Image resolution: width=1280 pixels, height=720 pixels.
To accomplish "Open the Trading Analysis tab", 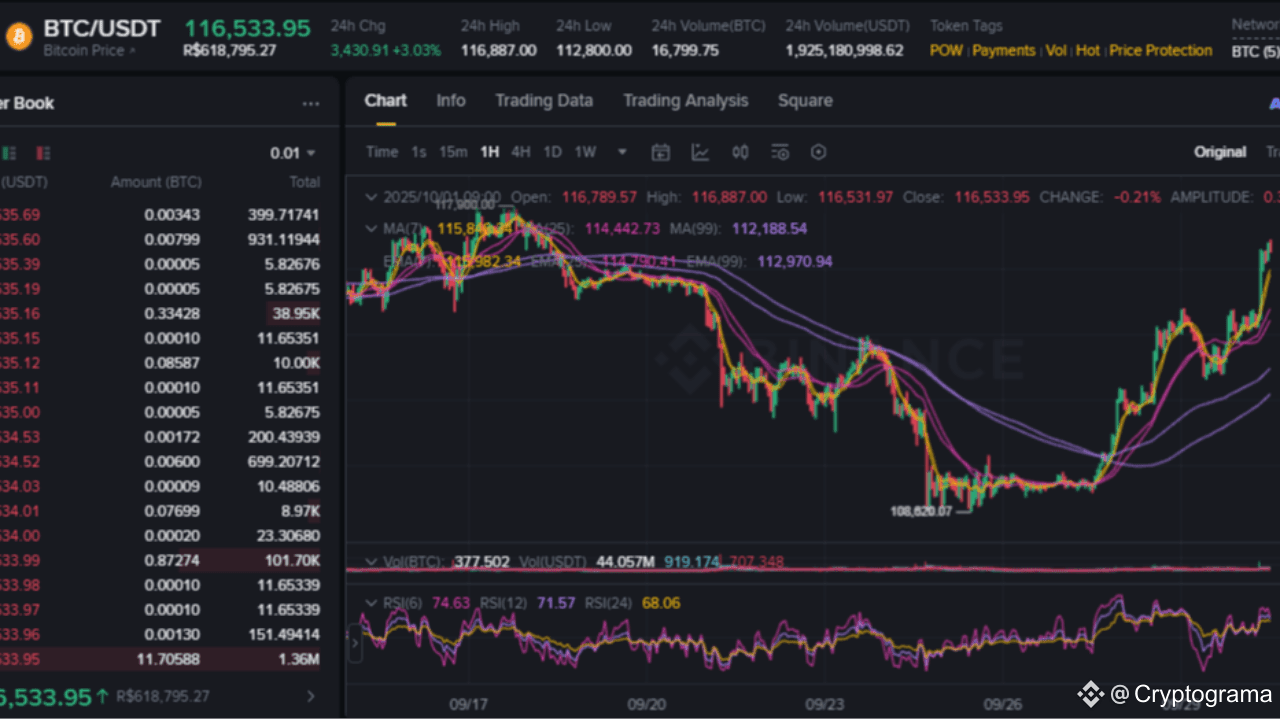I will click(x=686, y=101).
